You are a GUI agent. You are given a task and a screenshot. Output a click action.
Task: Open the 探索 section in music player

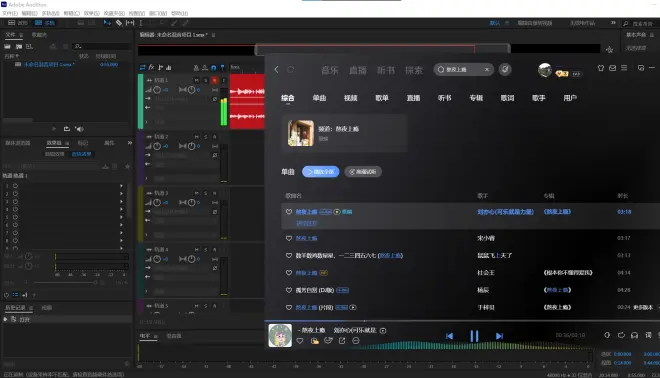pos(413,70)
